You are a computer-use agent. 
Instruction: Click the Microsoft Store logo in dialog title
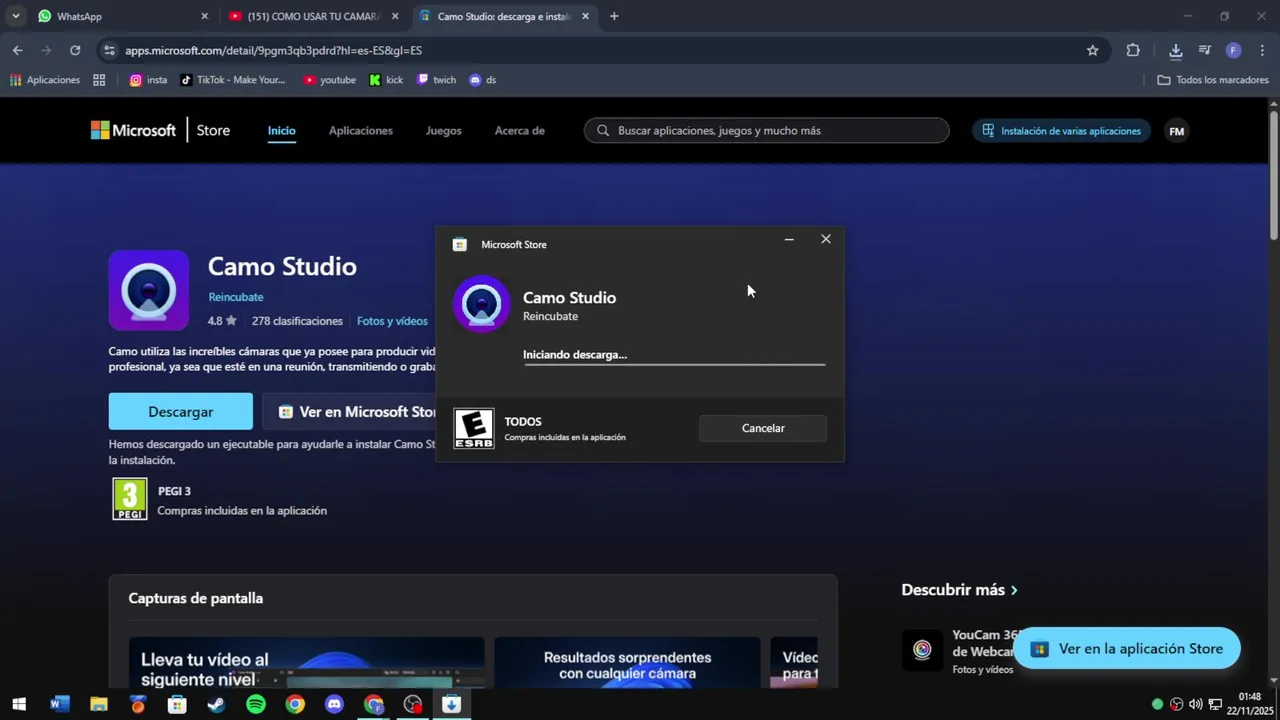460,244
